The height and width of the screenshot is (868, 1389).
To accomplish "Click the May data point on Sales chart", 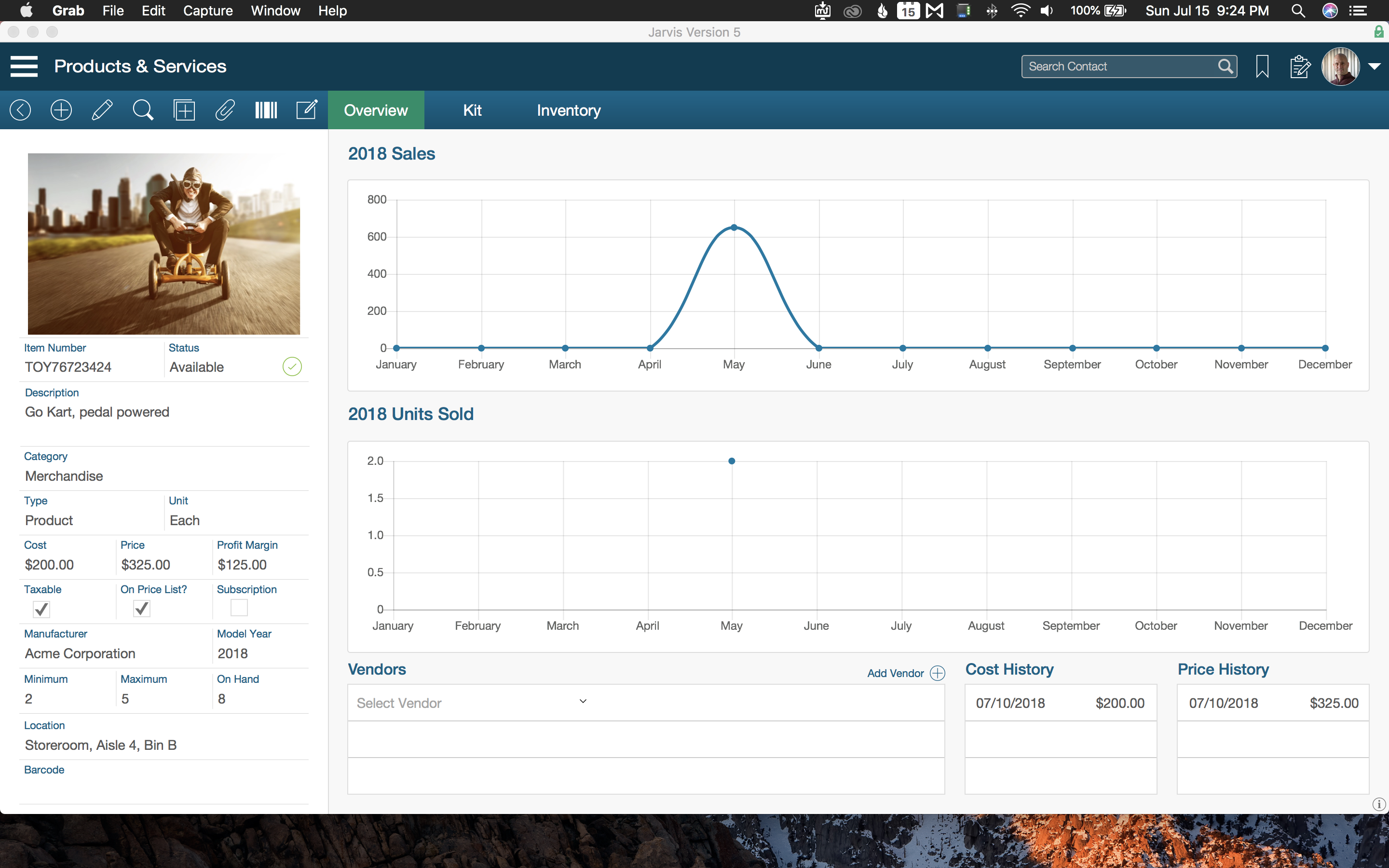I will click(734, 227).
